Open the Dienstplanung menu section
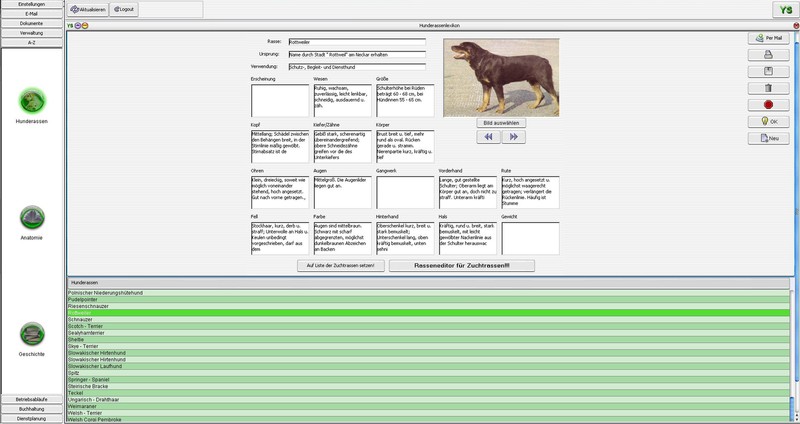Image resolution: width=800 pixels, height=424 pixels. (32, 418)
